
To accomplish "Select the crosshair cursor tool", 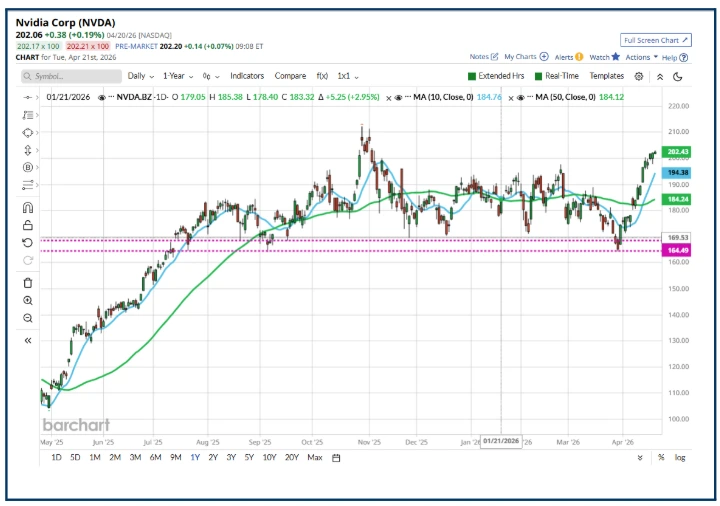I will pos(28,97).
